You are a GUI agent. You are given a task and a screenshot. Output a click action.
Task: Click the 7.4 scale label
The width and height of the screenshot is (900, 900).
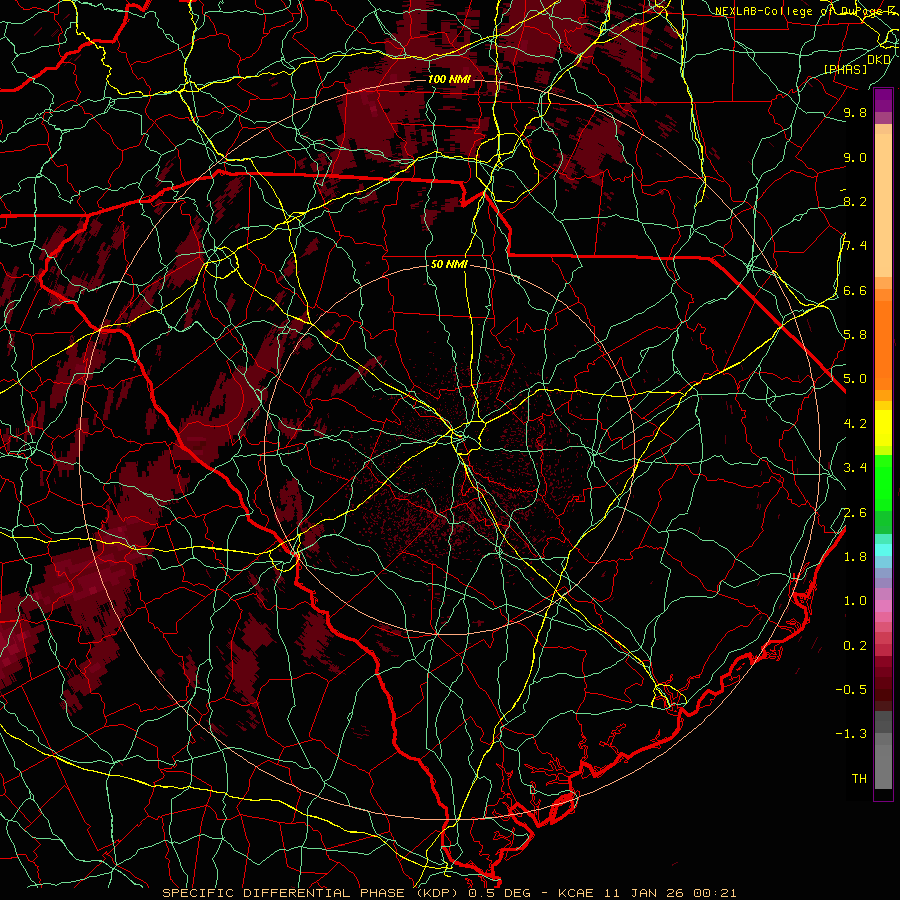pos(855,246)
